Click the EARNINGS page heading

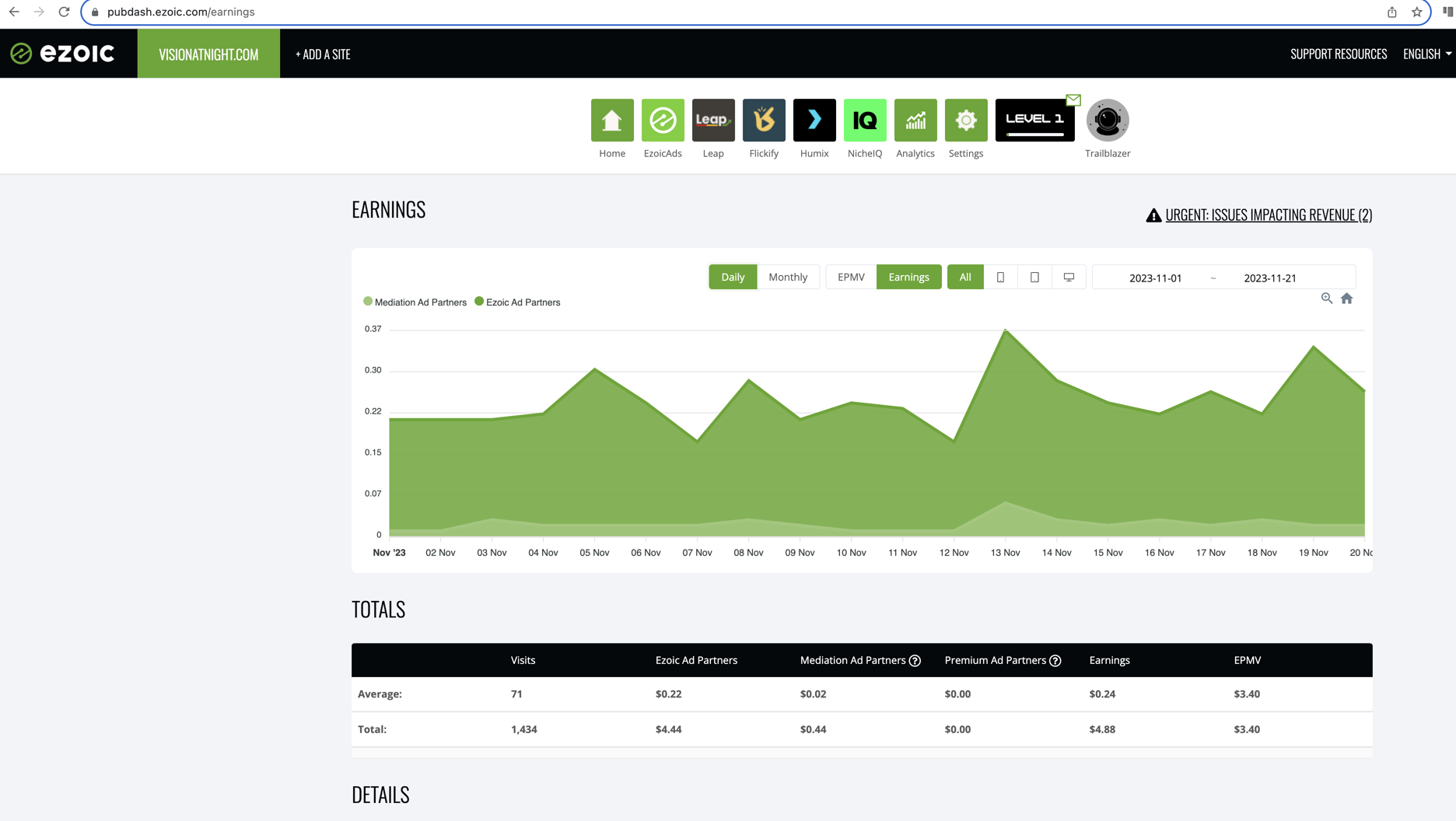(x=388, y=209)
